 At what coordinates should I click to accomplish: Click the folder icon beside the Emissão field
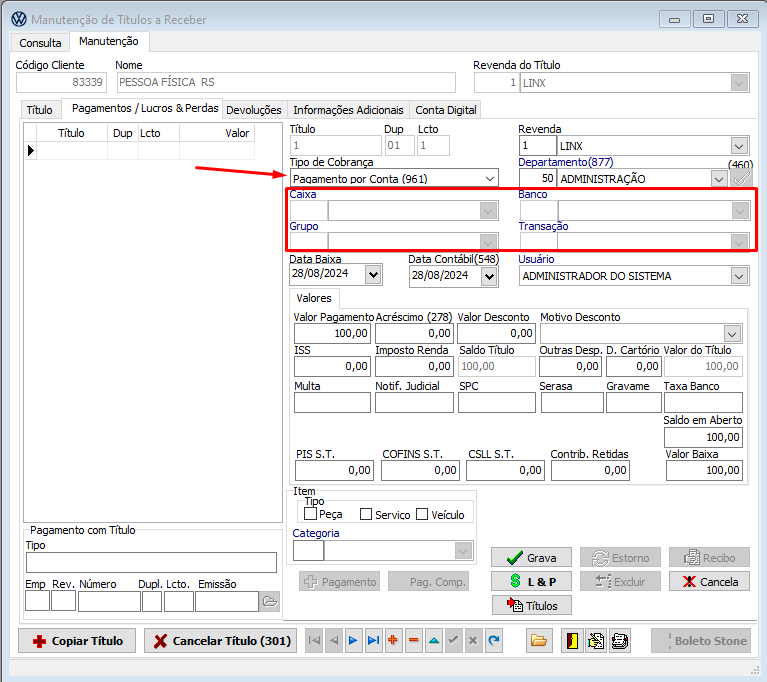269,601
